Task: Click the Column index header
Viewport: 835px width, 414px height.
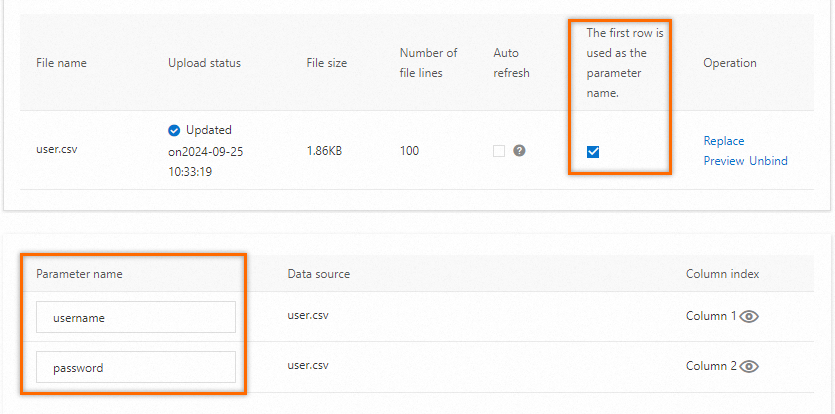Action: pos(722,273)
